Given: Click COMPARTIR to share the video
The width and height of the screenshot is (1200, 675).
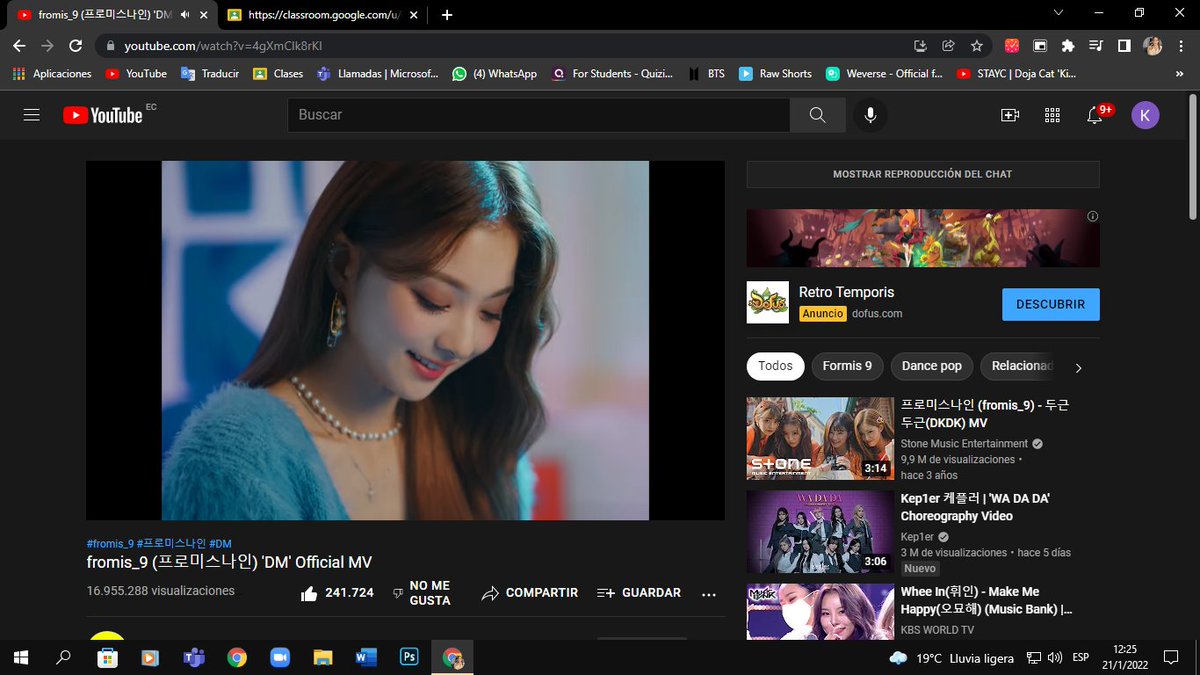Looking at the screenshot, I should (529, 593).
